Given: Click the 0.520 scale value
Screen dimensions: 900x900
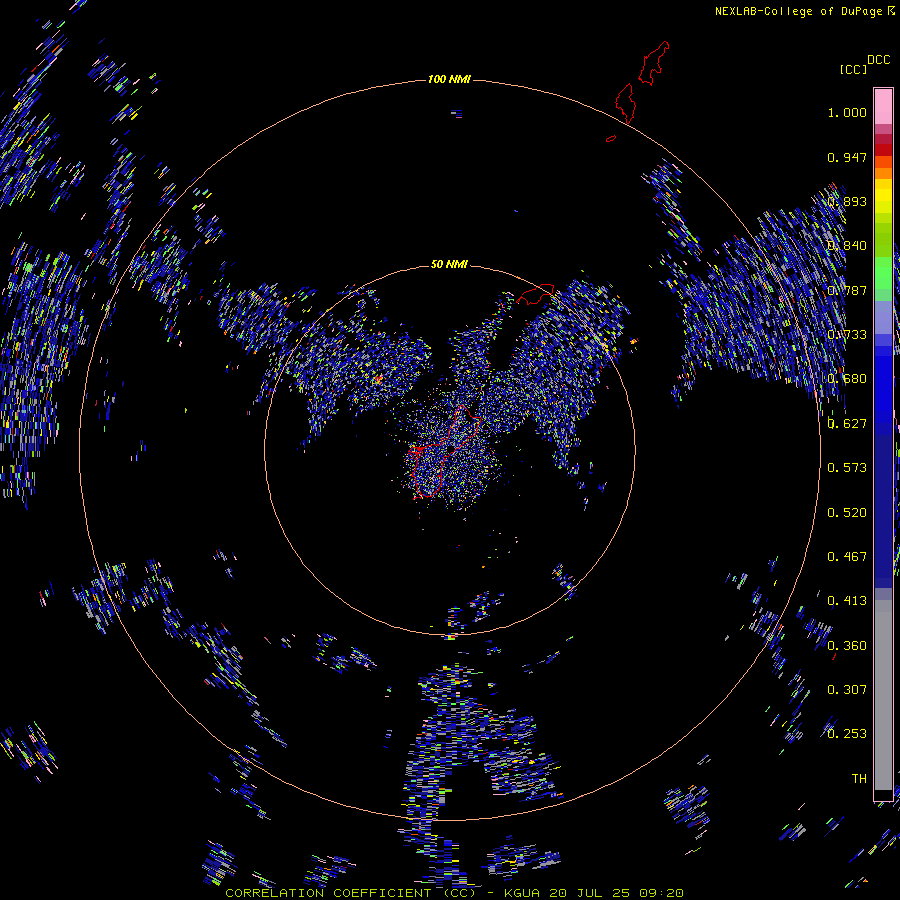Looking at the screenshot, I should [847, 513].
